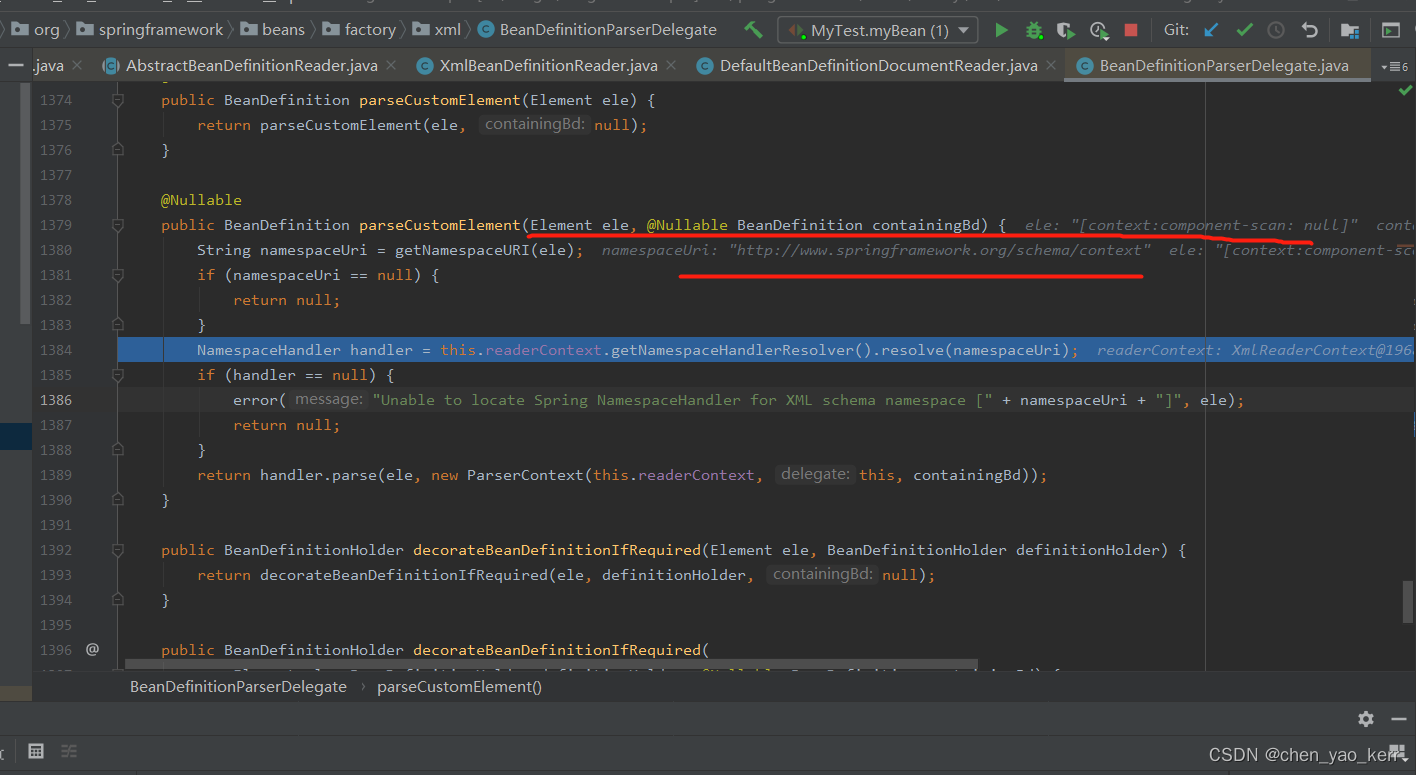Click the inspection green check indicator
1416x775 pixels.
coord(1404,91)
